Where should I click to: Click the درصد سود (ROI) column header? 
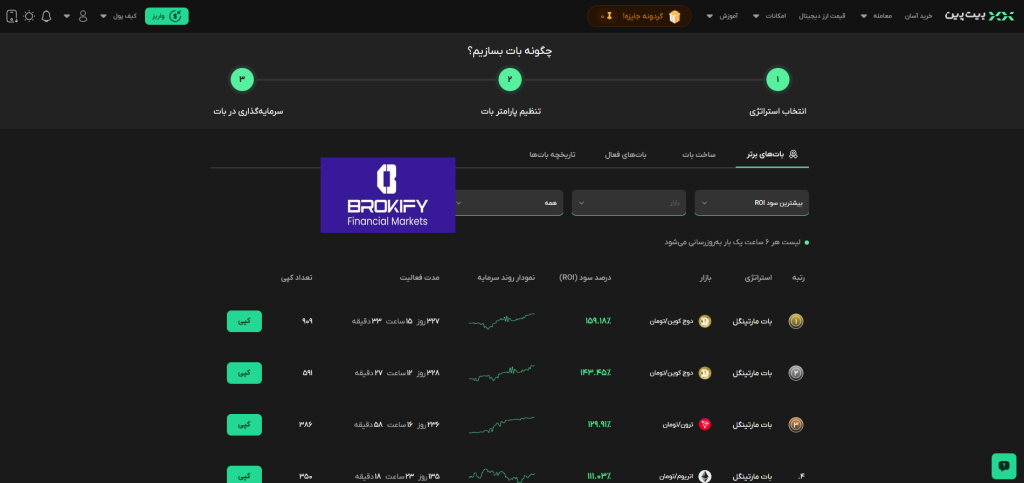[585, 277]
